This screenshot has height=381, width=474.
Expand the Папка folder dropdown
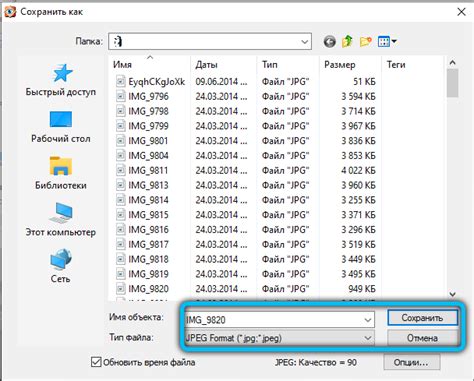[304, 42]
